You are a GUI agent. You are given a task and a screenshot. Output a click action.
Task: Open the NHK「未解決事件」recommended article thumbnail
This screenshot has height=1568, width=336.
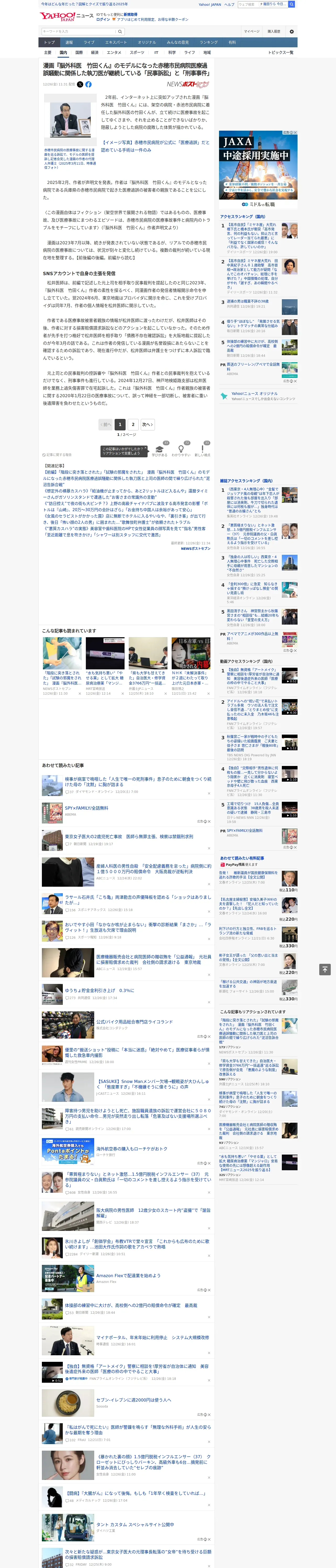[191, 653]
